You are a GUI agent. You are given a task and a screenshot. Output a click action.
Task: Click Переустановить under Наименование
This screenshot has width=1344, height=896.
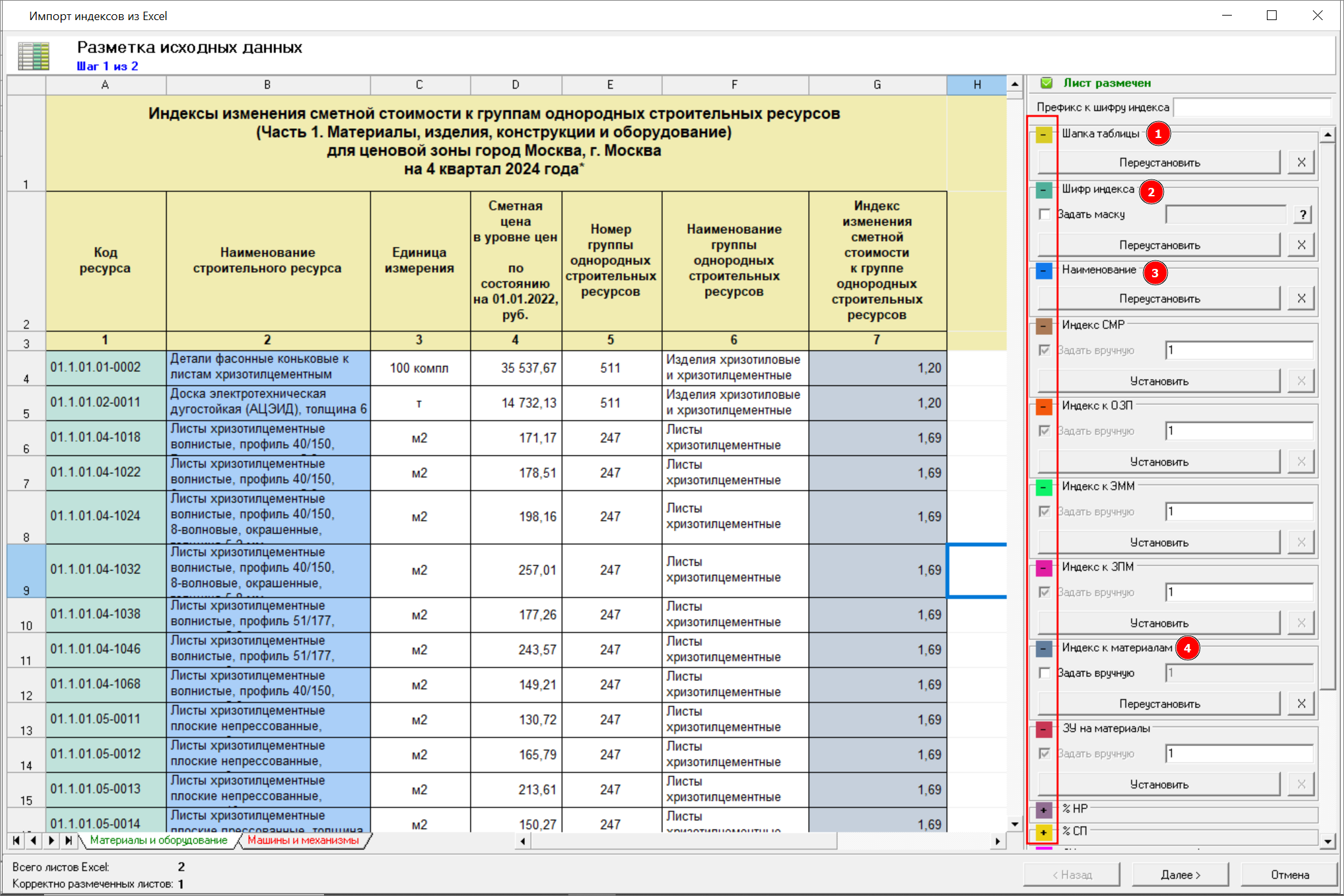pyautogui.click(x=1159, y=298)
